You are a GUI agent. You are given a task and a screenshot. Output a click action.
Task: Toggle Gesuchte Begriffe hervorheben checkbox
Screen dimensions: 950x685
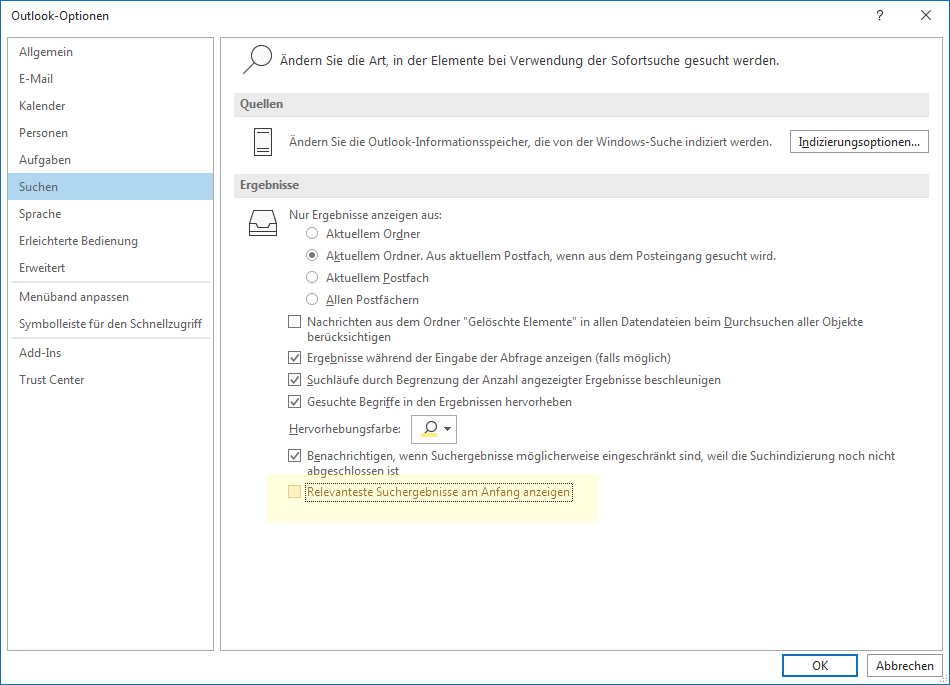pos(294,402)
